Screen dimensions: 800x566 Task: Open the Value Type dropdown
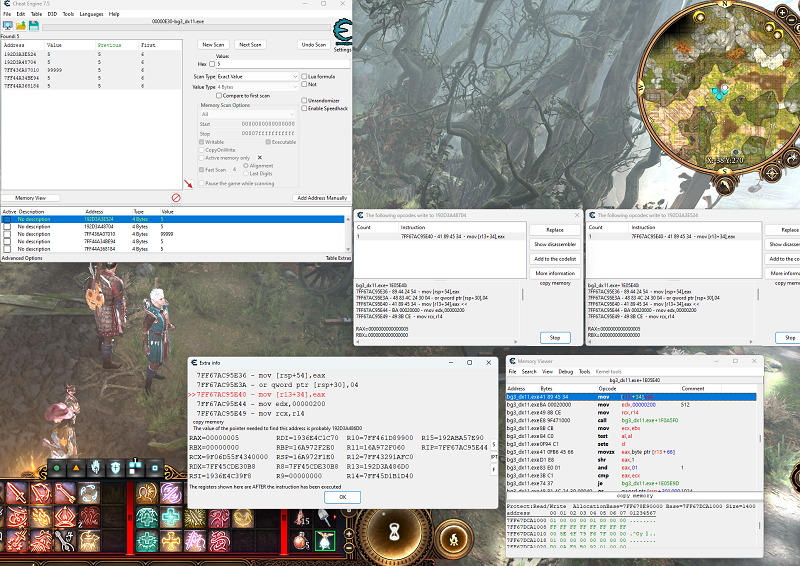258,87
